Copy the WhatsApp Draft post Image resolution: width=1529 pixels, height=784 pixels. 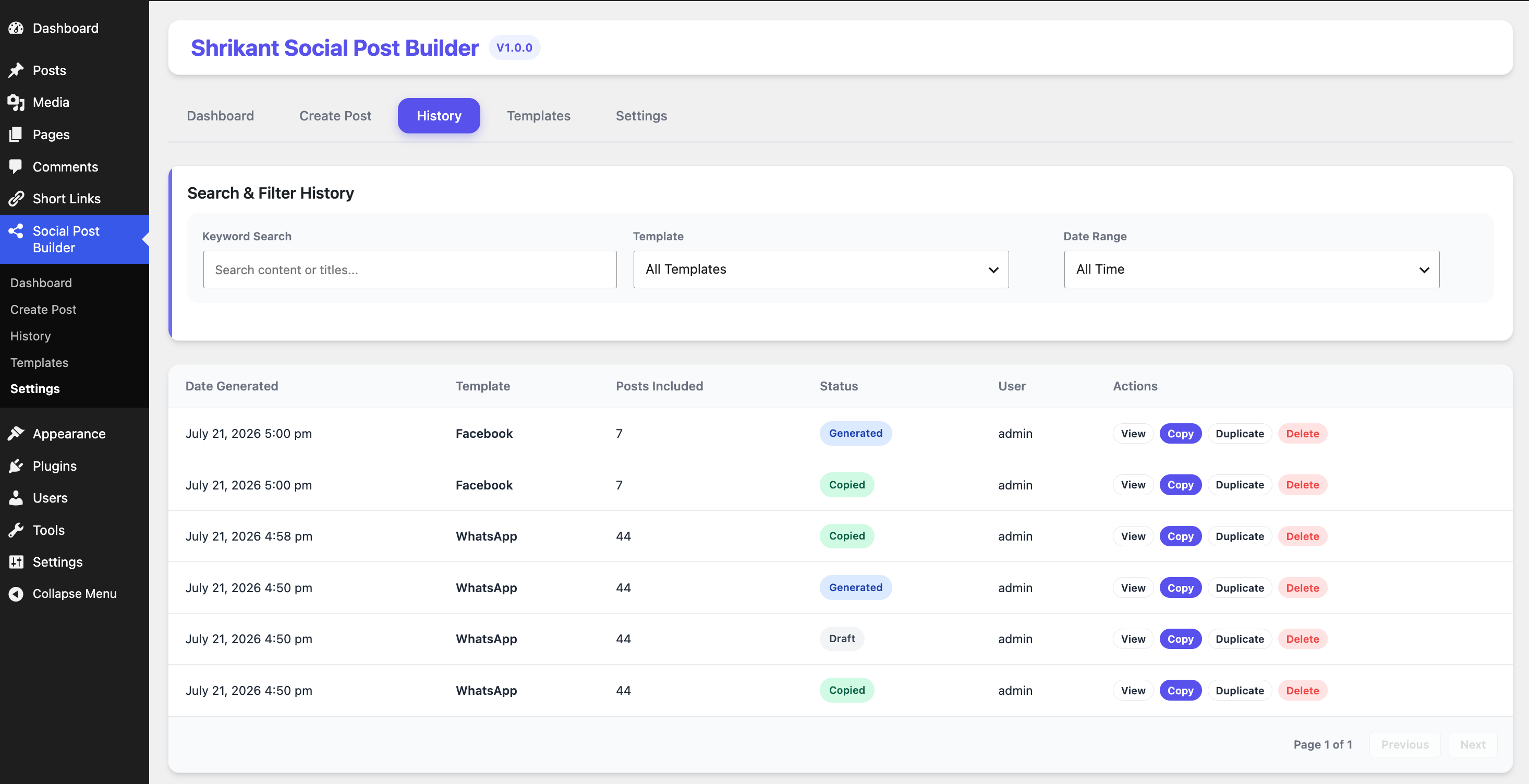[x=1180, y=639]
